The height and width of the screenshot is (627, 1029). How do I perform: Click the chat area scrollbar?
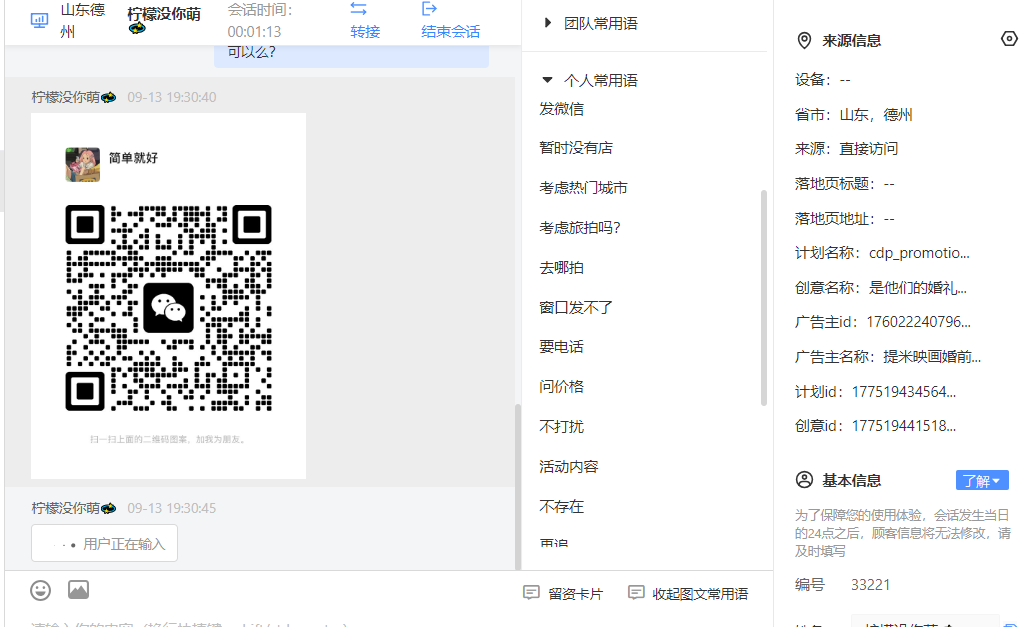[x=518, y=486]
